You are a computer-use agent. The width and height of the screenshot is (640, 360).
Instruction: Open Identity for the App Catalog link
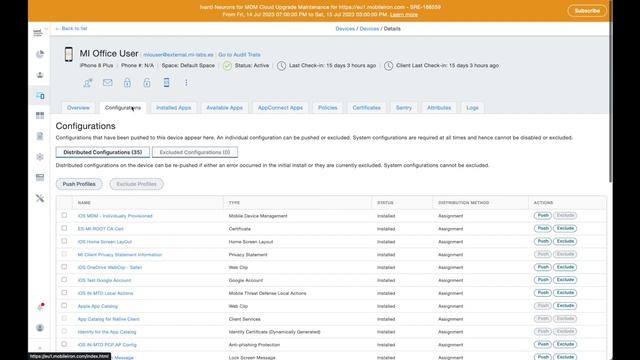[107, 332]
